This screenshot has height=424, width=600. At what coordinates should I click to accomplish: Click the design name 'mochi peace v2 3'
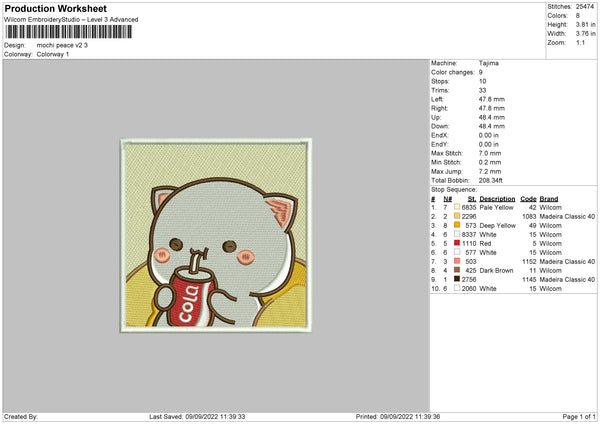[62, 45]
